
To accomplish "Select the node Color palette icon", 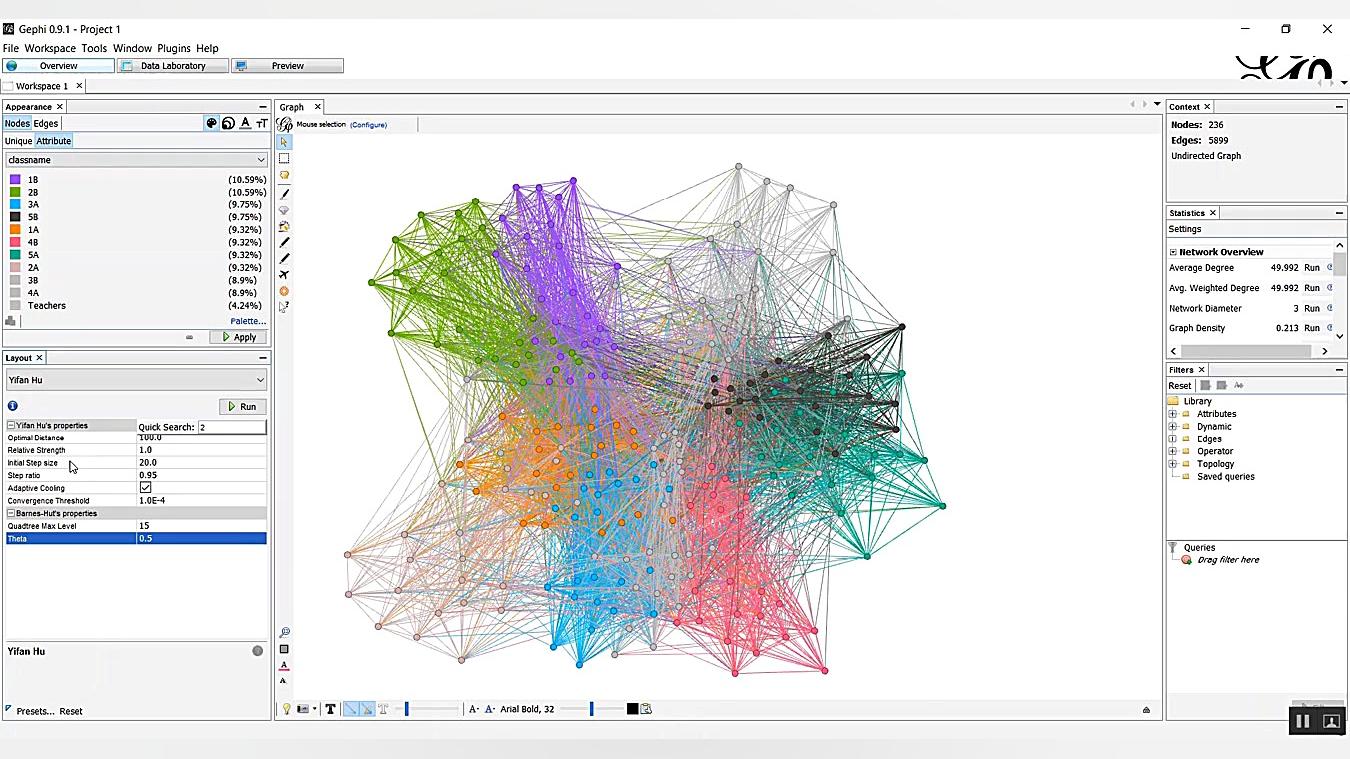I will click(211, 123).
